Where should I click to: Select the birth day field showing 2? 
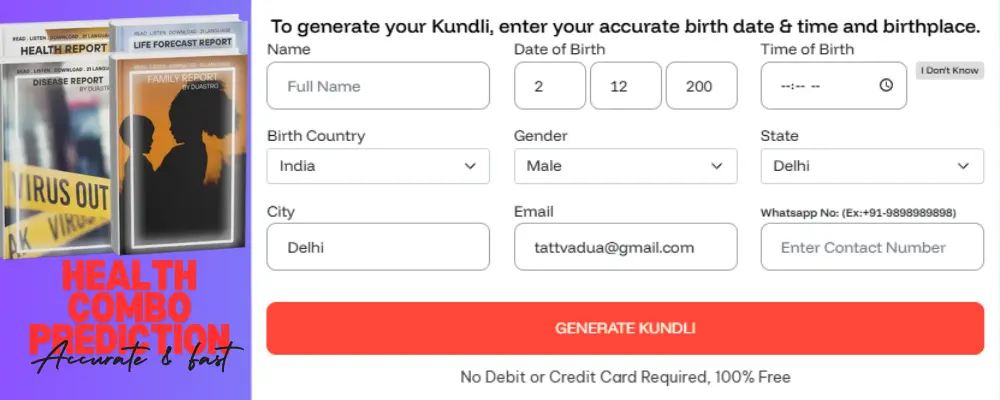pyautogui.click(x=549, y=86)
